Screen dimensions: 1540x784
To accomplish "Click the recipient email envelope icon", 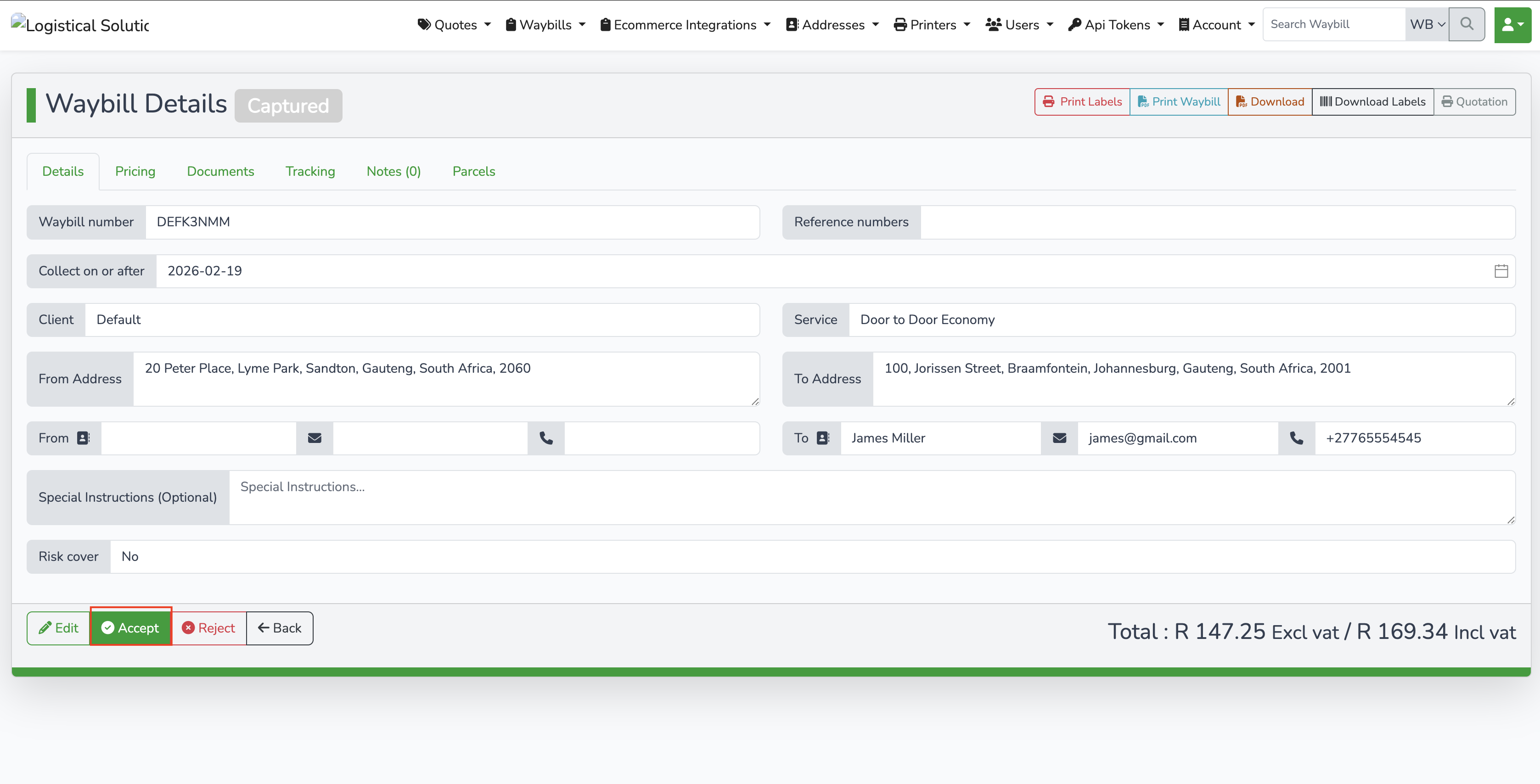I will coord(1059,438).
